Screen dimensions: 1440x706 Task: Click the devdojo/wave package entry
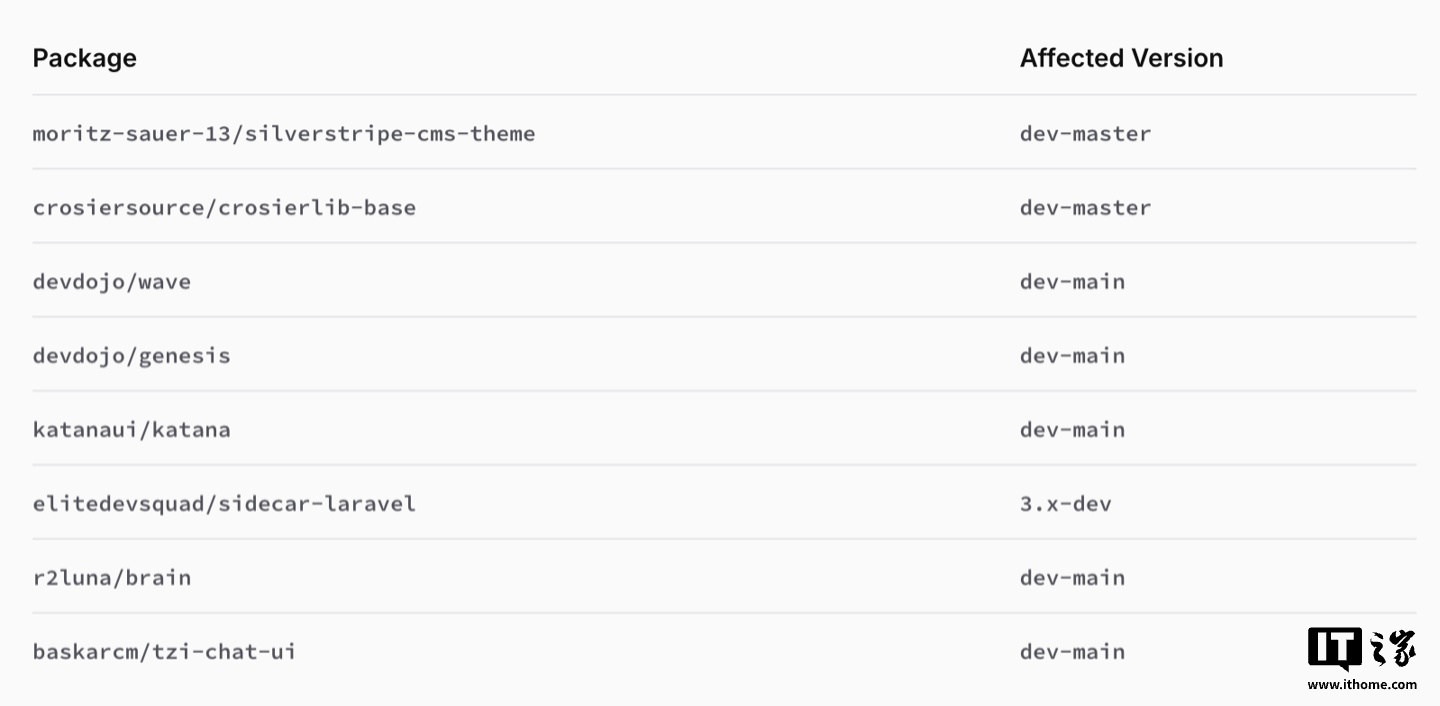112,281
